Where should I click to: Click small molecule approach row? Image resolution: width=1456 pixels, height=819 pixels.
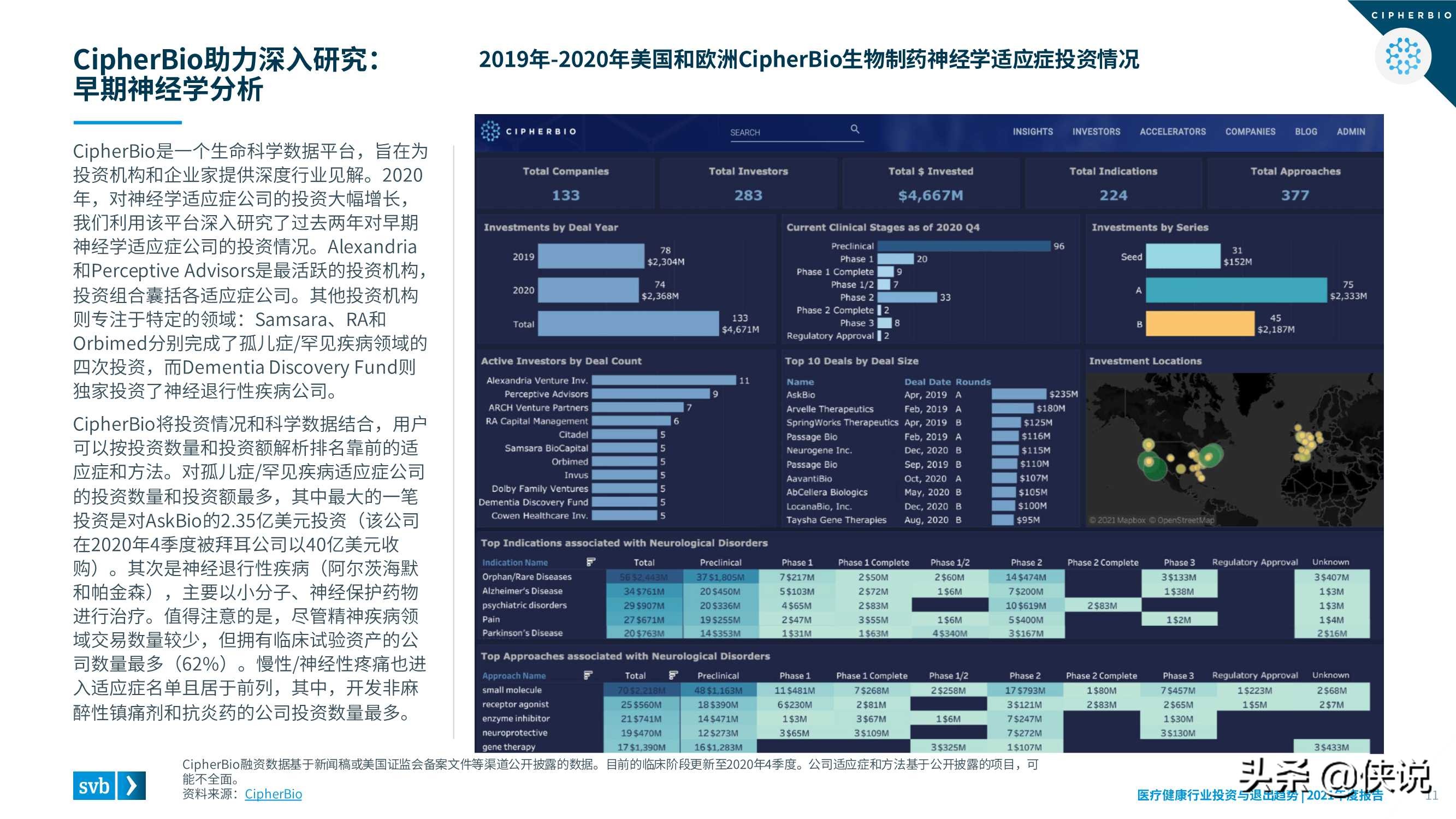tap(925, 690)
